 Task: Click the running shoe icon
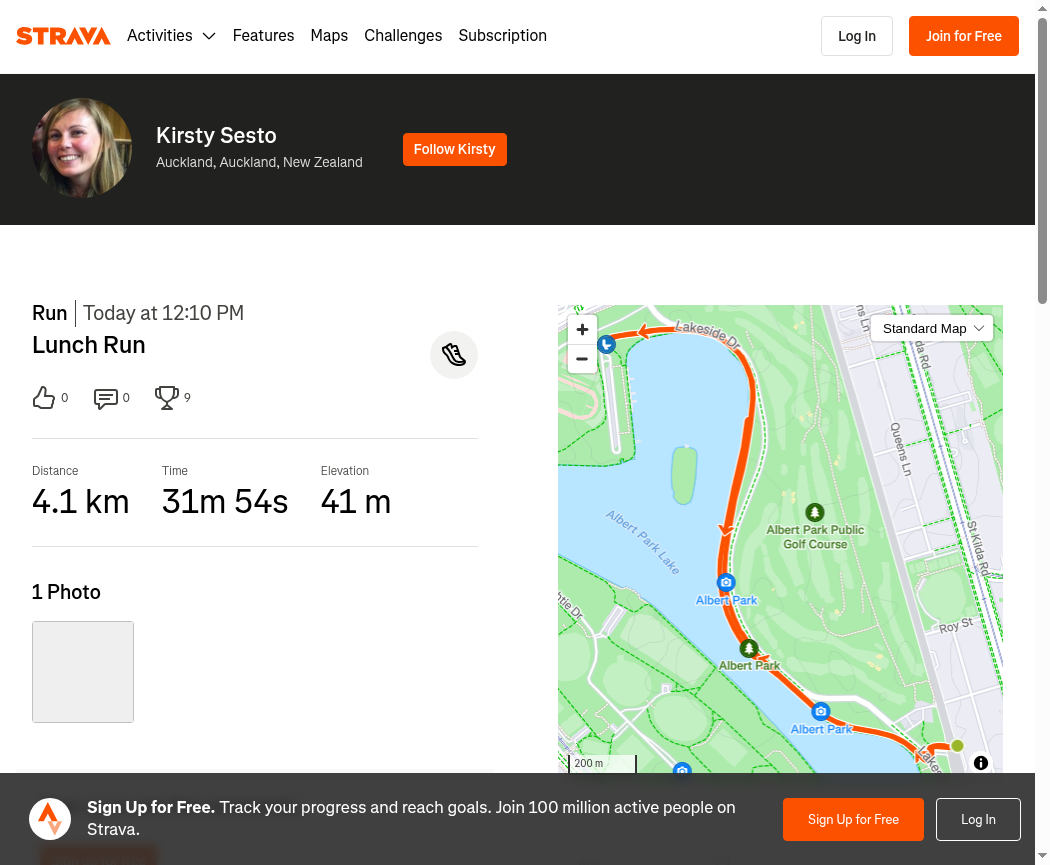[x=454, y=355]
